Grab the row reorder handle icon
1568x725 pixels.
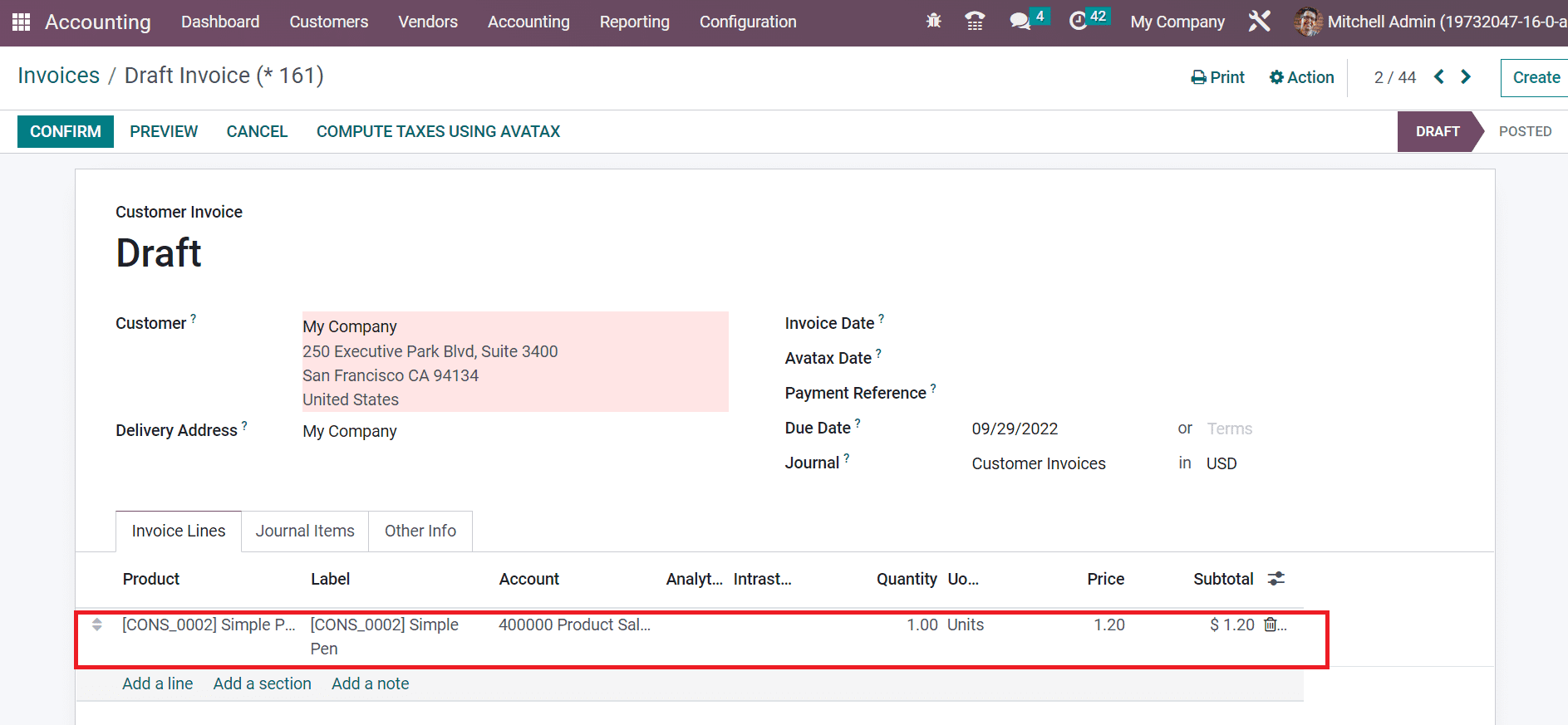[x=97, y=625]
